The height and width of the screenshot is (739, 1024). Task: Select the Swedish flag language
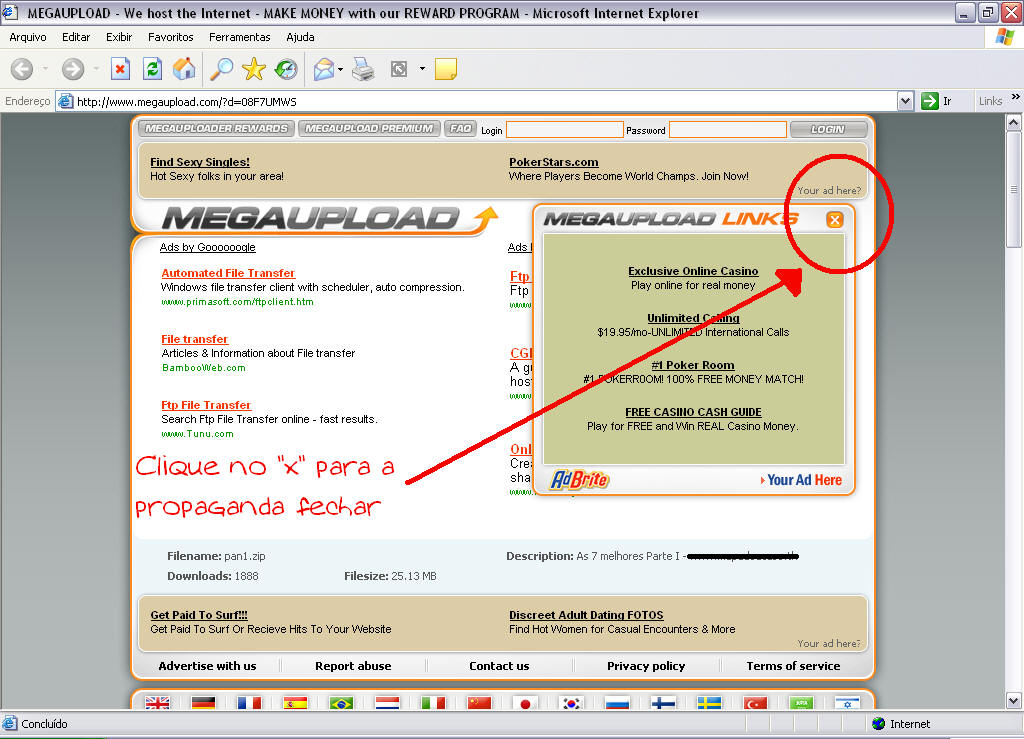(709, 703)
